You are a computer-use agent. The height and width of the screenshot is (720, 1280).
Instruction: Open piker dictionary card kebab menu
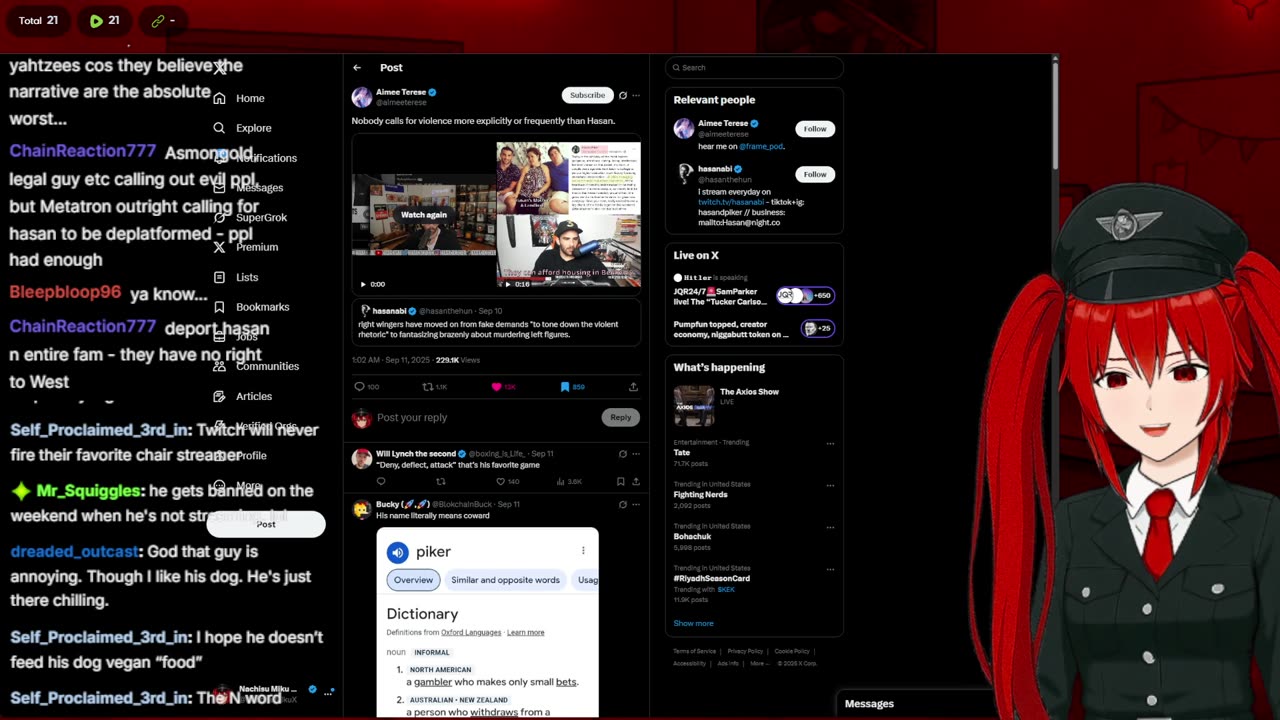(583, 551)
